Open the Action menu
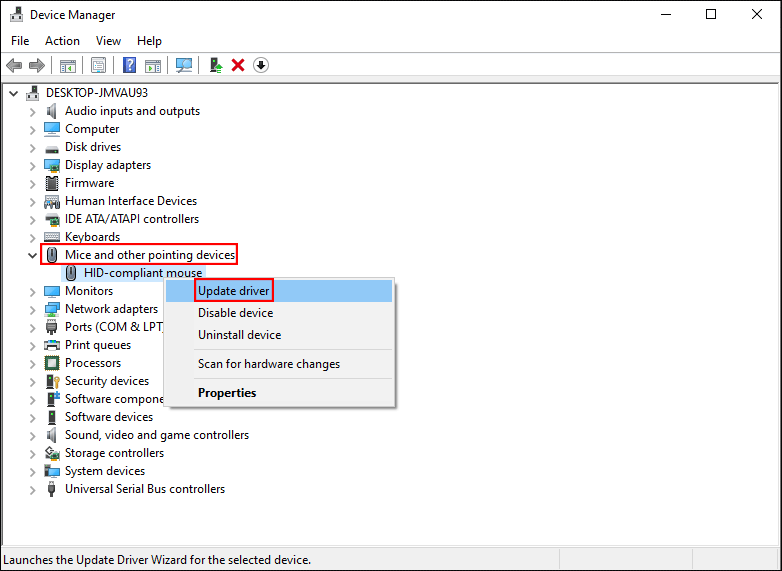 pos(62,41)
